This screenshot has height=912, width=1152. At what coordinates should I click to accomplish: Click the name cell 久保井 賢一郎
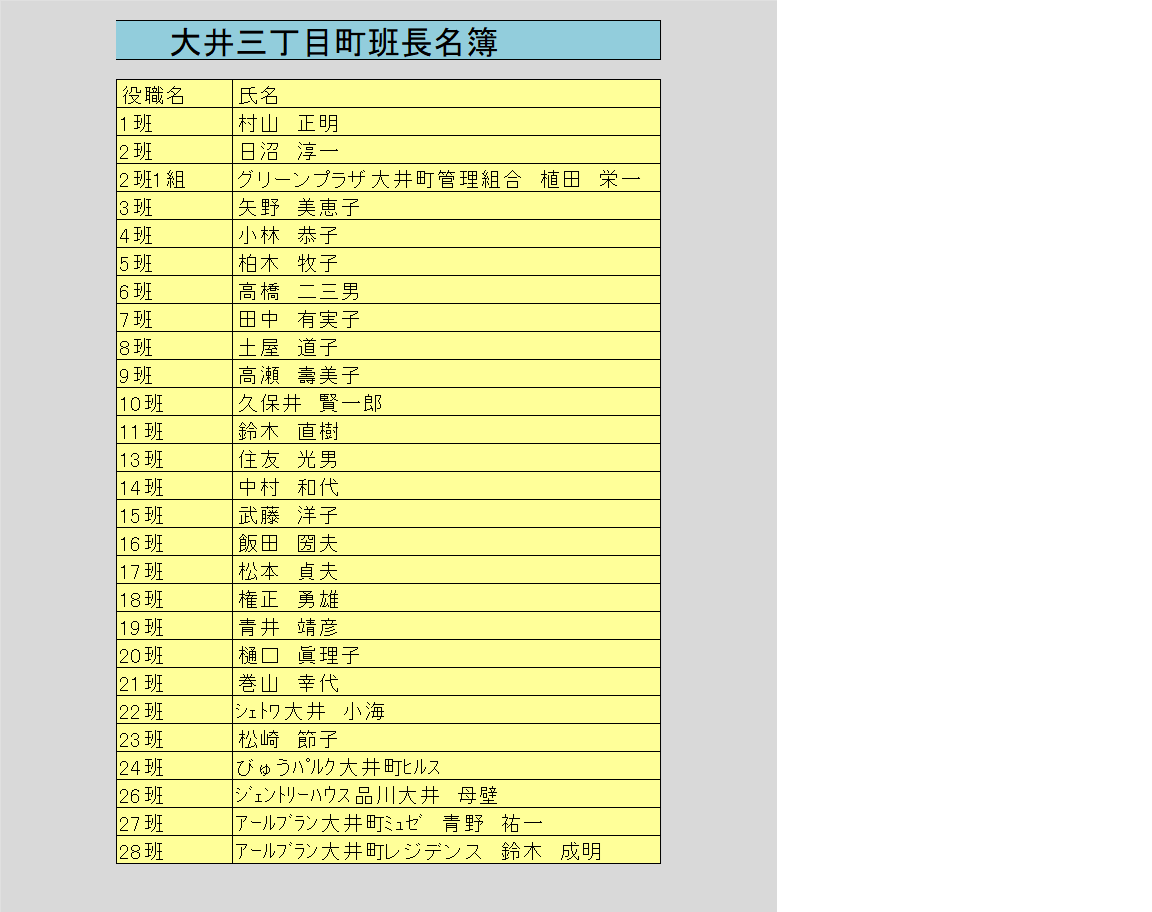pyautogui.click(x=446, y=404)
